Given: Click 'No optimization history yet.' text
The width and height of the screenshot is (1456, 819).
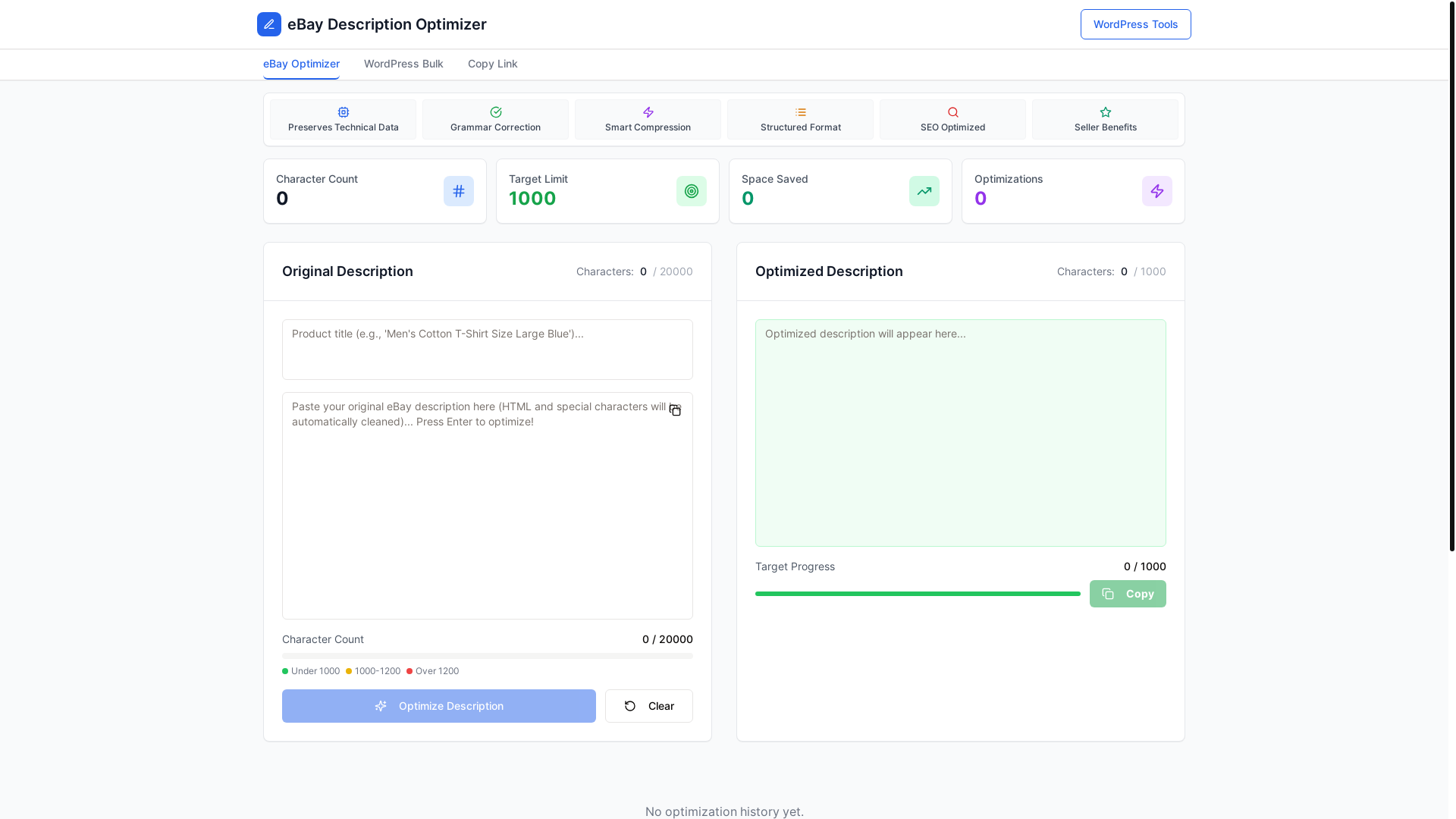Looking at the screenshot, I should 724,811.
